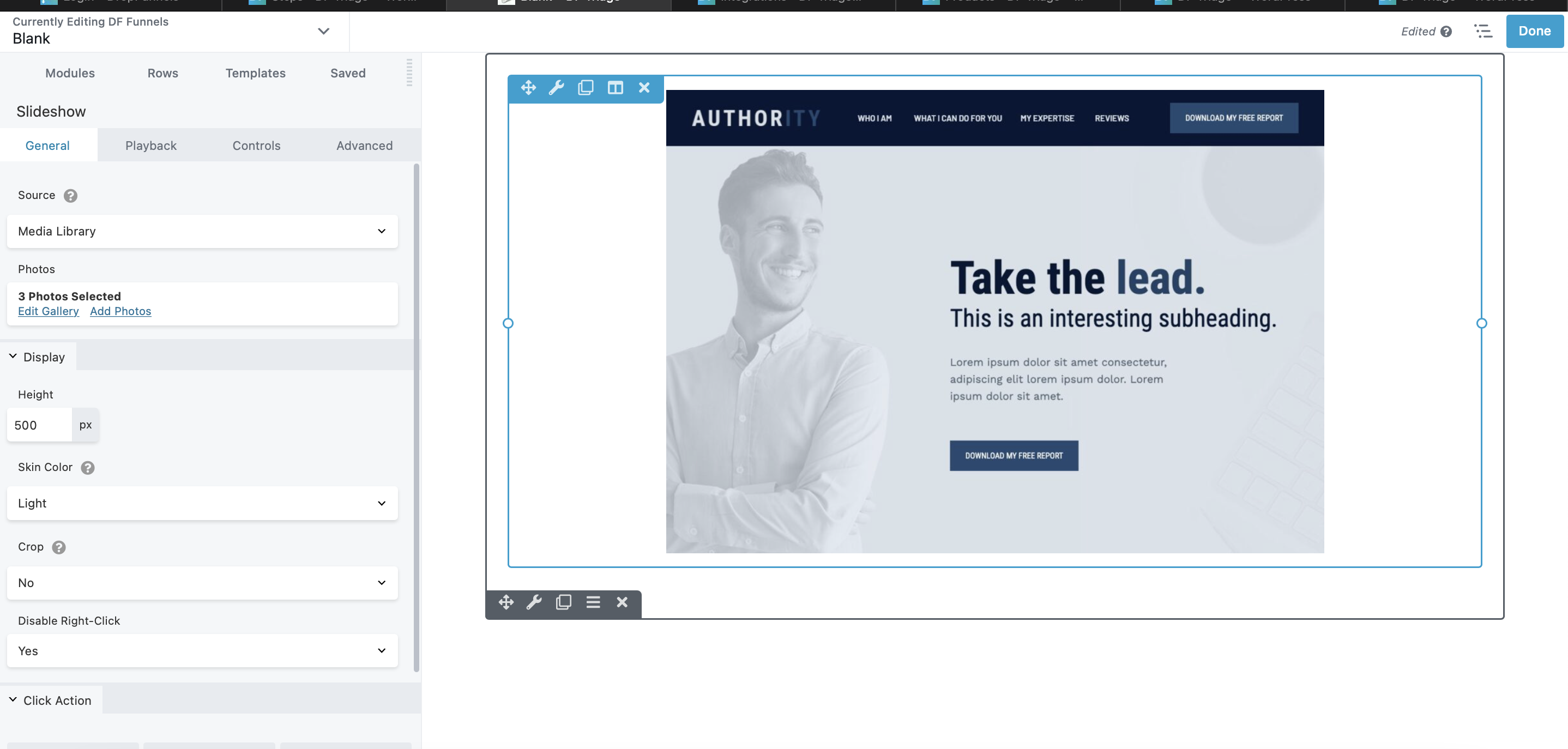This screenshot has height=749, width=1568.
Task: Click the row close X icon at bottom
Action: point(621,603)
